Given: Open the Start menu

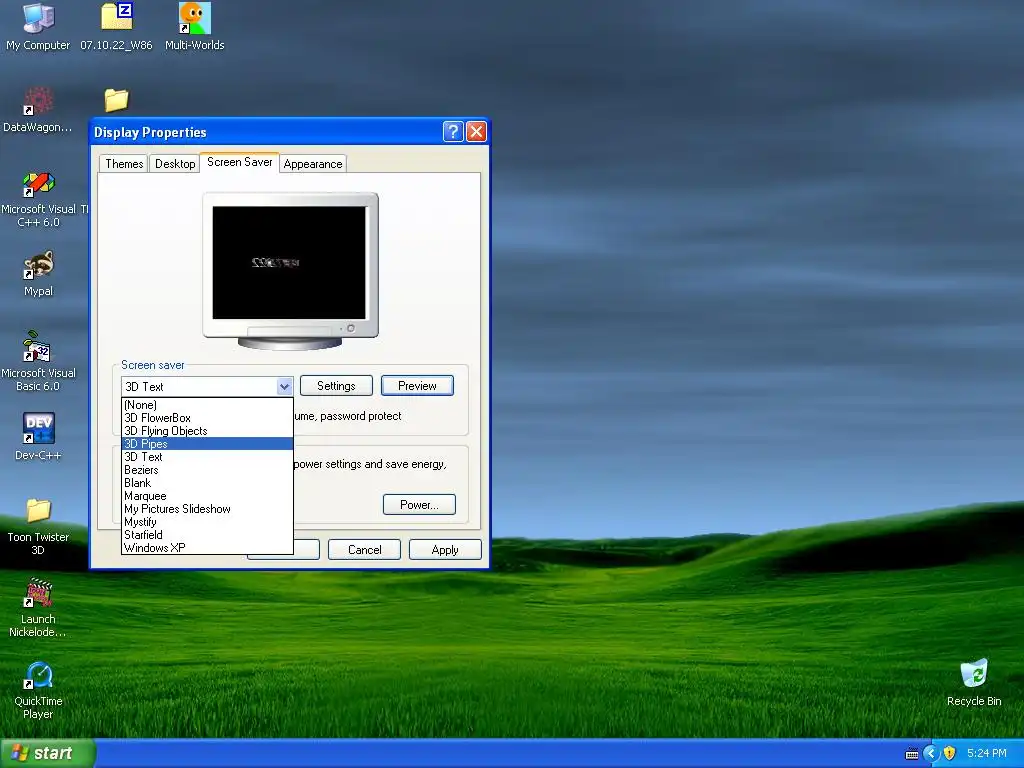Looking at the screenshot, I should click(x=48, y=753).
